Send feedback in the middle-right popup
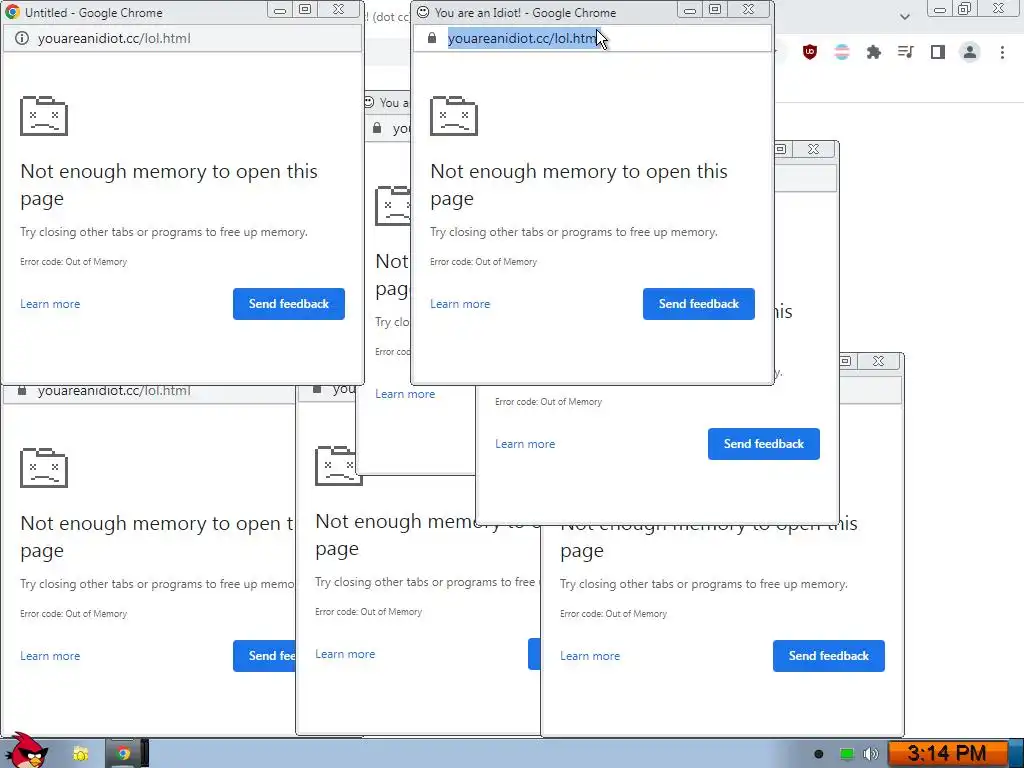 click(763, 444)
